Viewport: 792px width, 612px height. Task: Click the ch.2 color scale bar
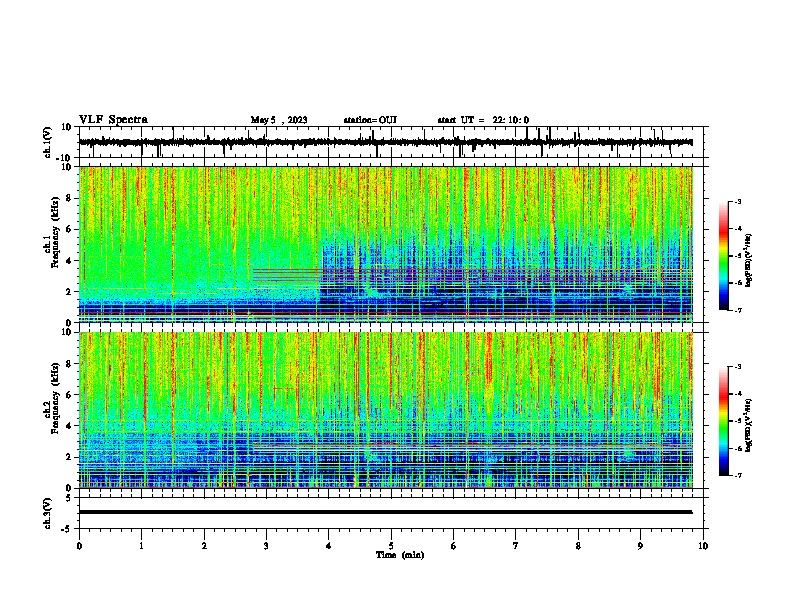click(724, 421)
